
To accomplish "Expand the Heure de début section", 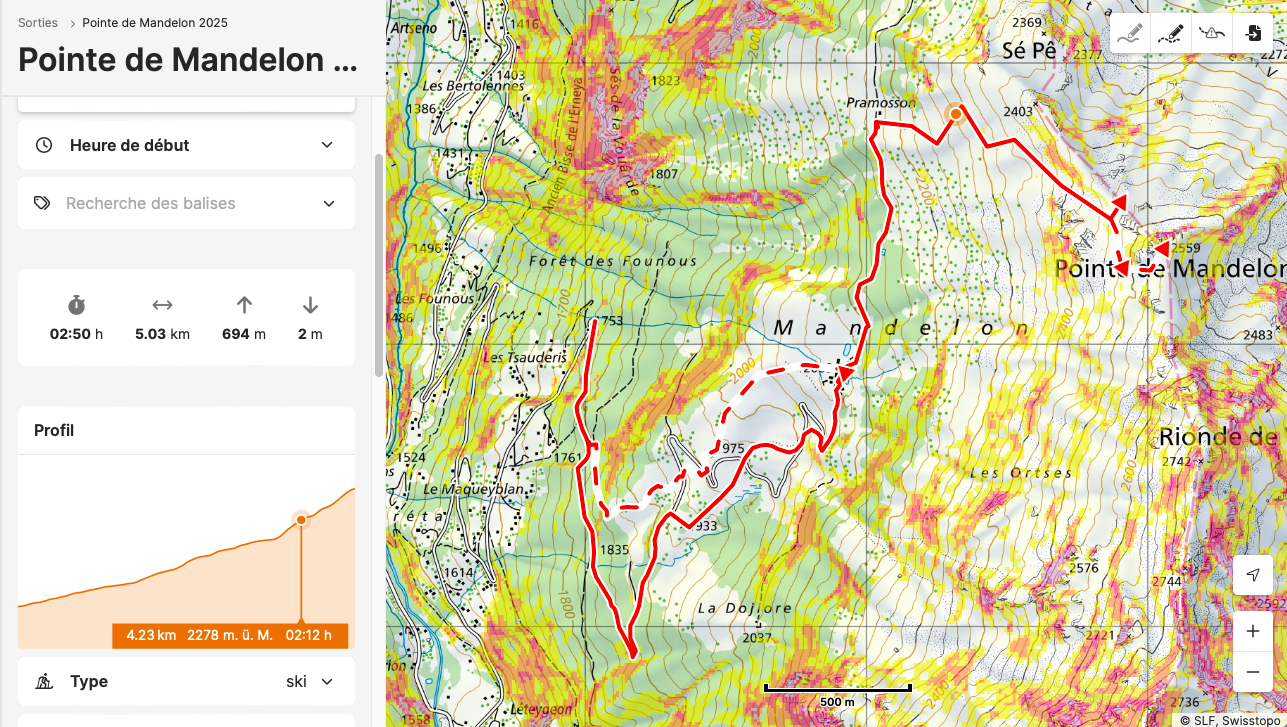I will coord(327,145).
